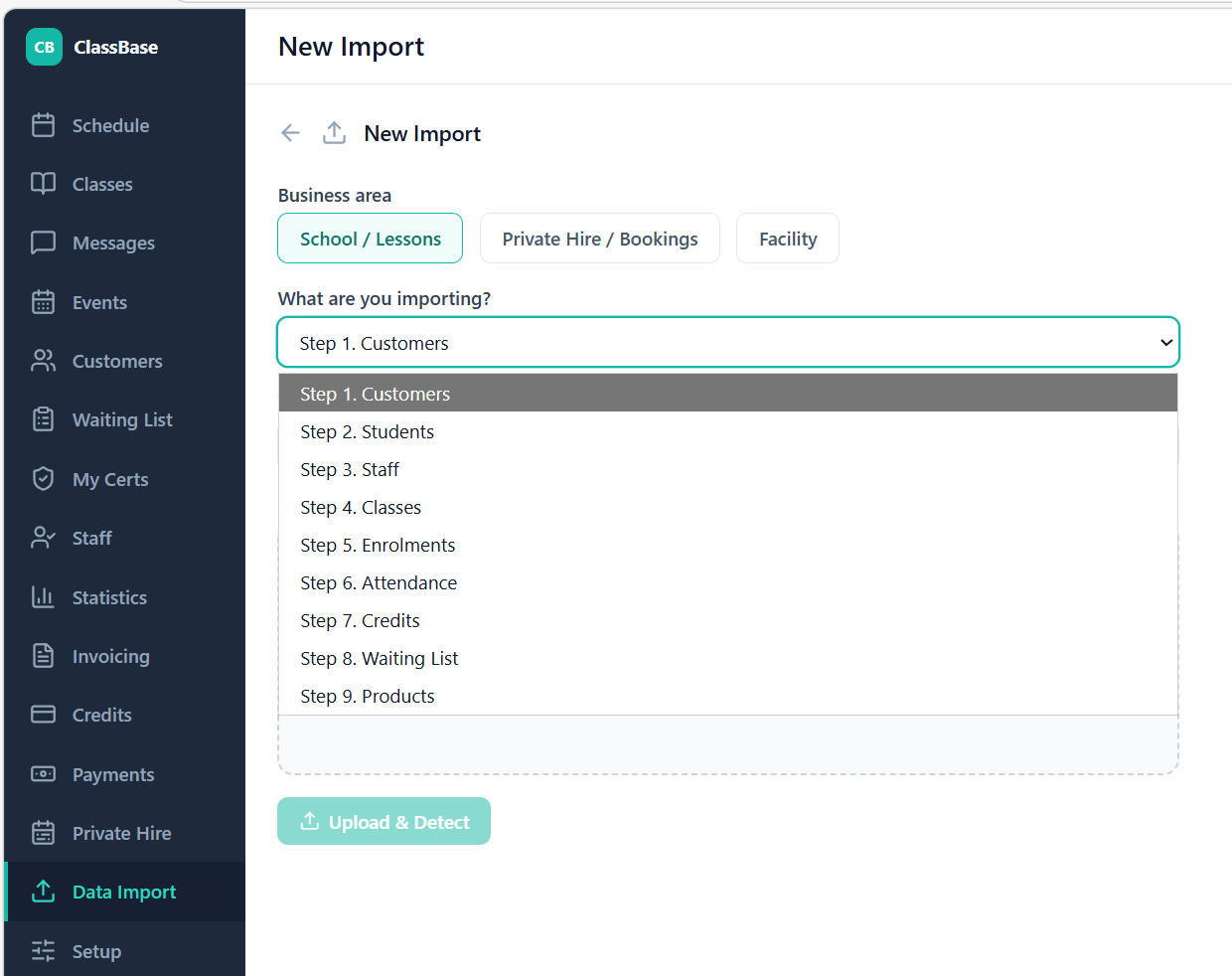Click the Invoicing document icon
Image resolution: width=1232 pixels, height=976 pixels.
[x=43, y=656]
